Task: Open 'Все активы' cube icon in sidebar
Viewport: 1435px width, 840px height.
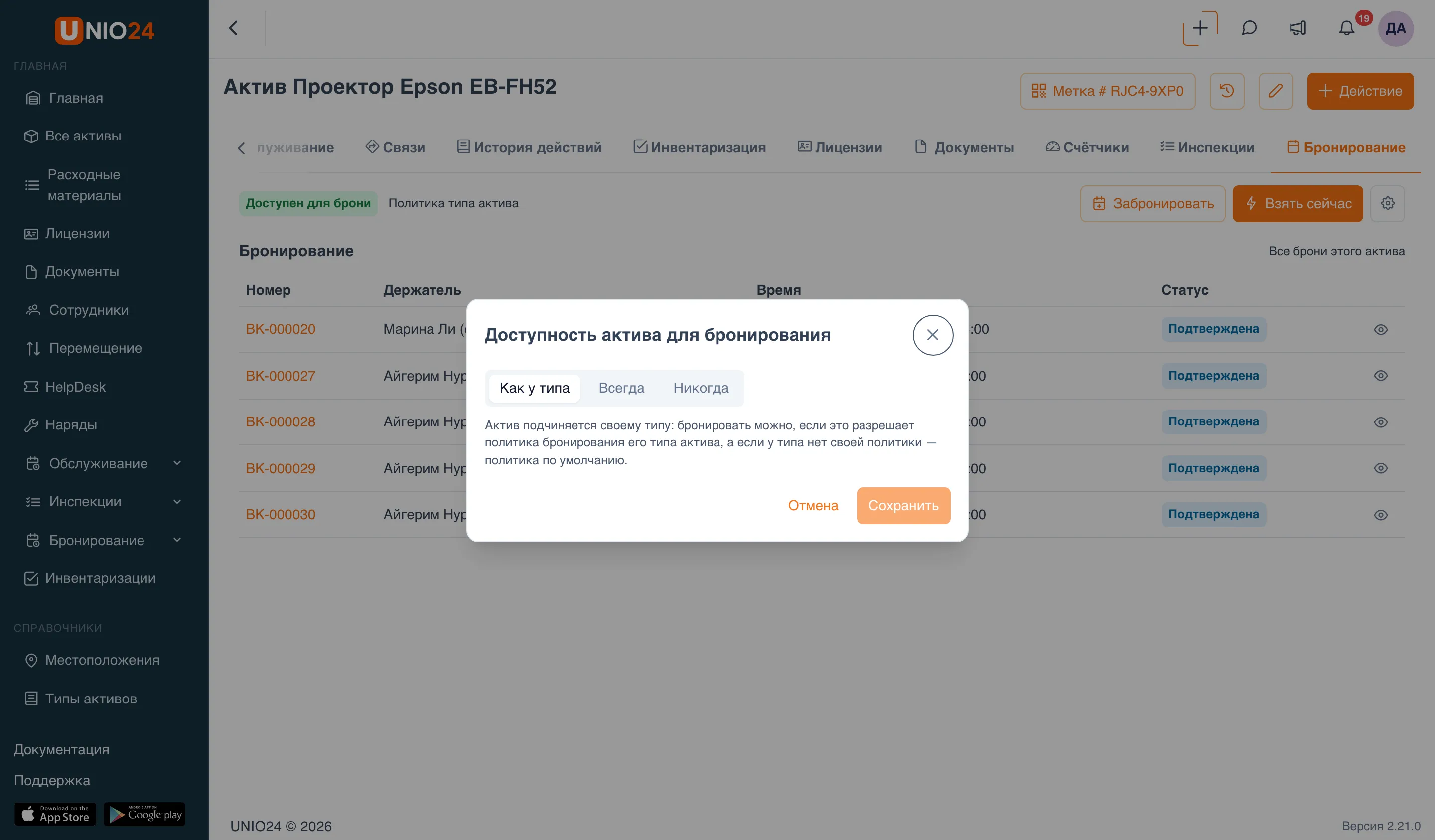Action: (x=31, y=136)
